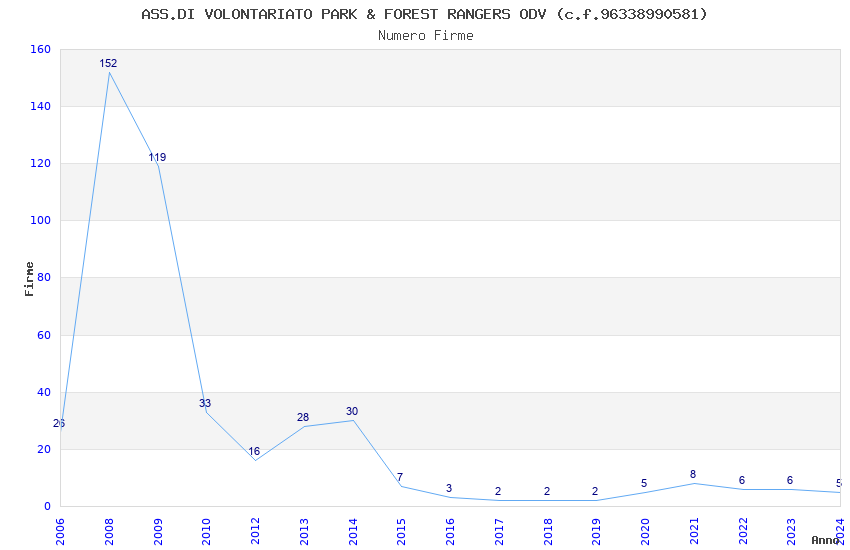850x550 pixels.
Task: Click the data label 26 at left edge
Action: (x=59, y=424)
